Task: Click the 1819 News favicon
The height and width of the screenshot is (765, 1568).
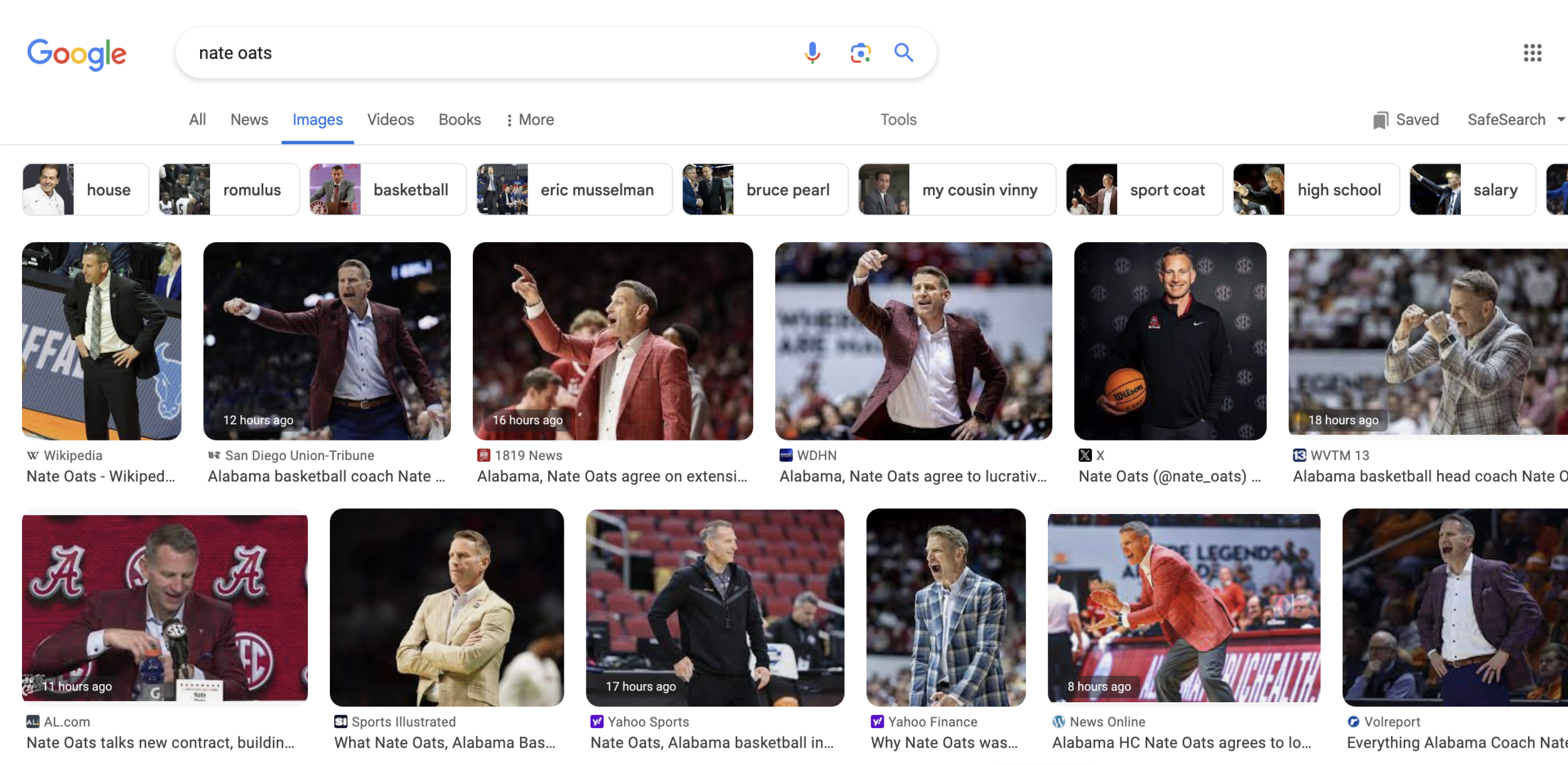Action: (x=484, y=456)
